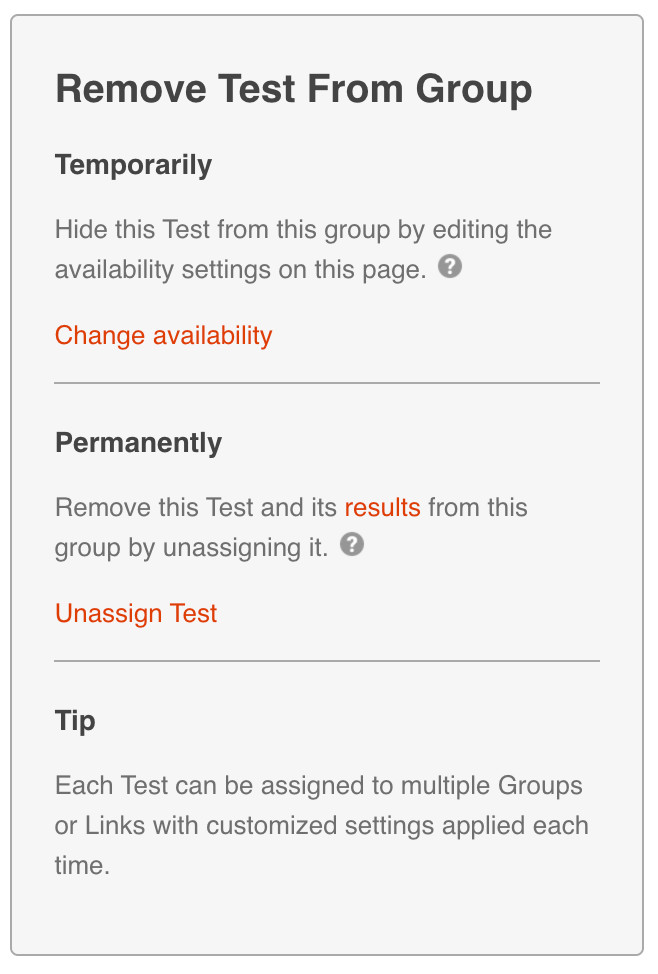
Task: Click the divider line below Change availability
Action: [x=327, y=383]
